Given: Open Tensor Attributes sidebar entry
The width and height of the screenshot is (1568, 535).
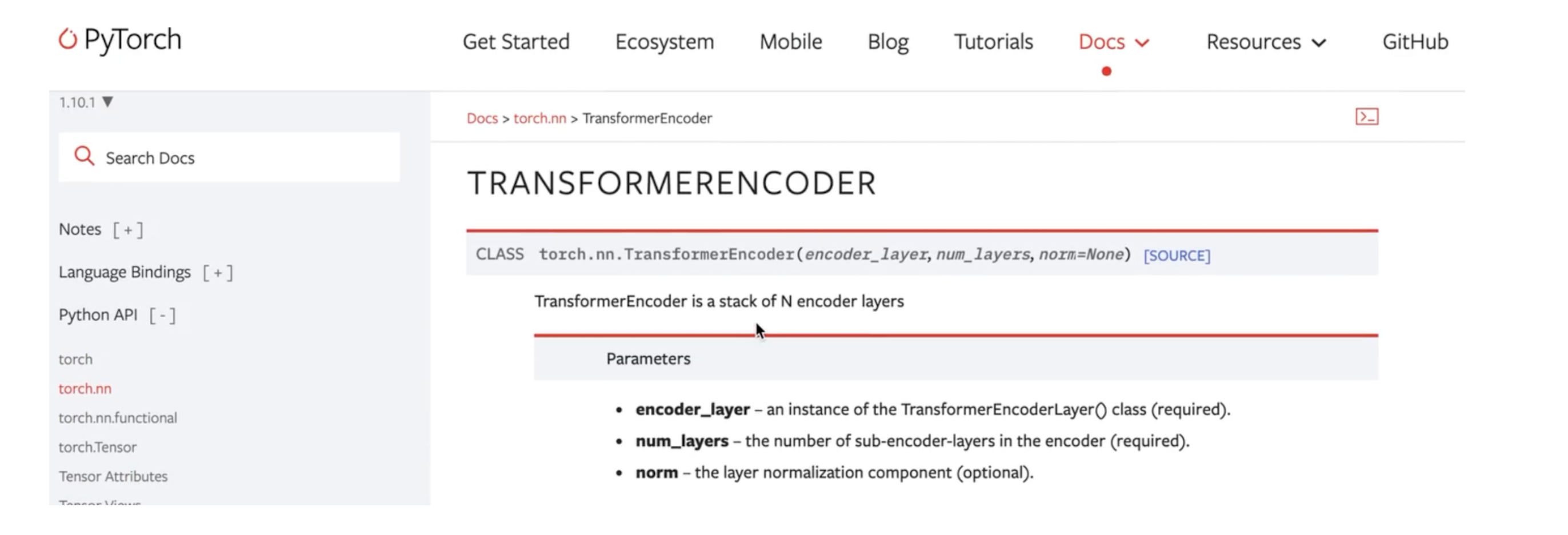Looking at the screenshot, I should point(113,476).
